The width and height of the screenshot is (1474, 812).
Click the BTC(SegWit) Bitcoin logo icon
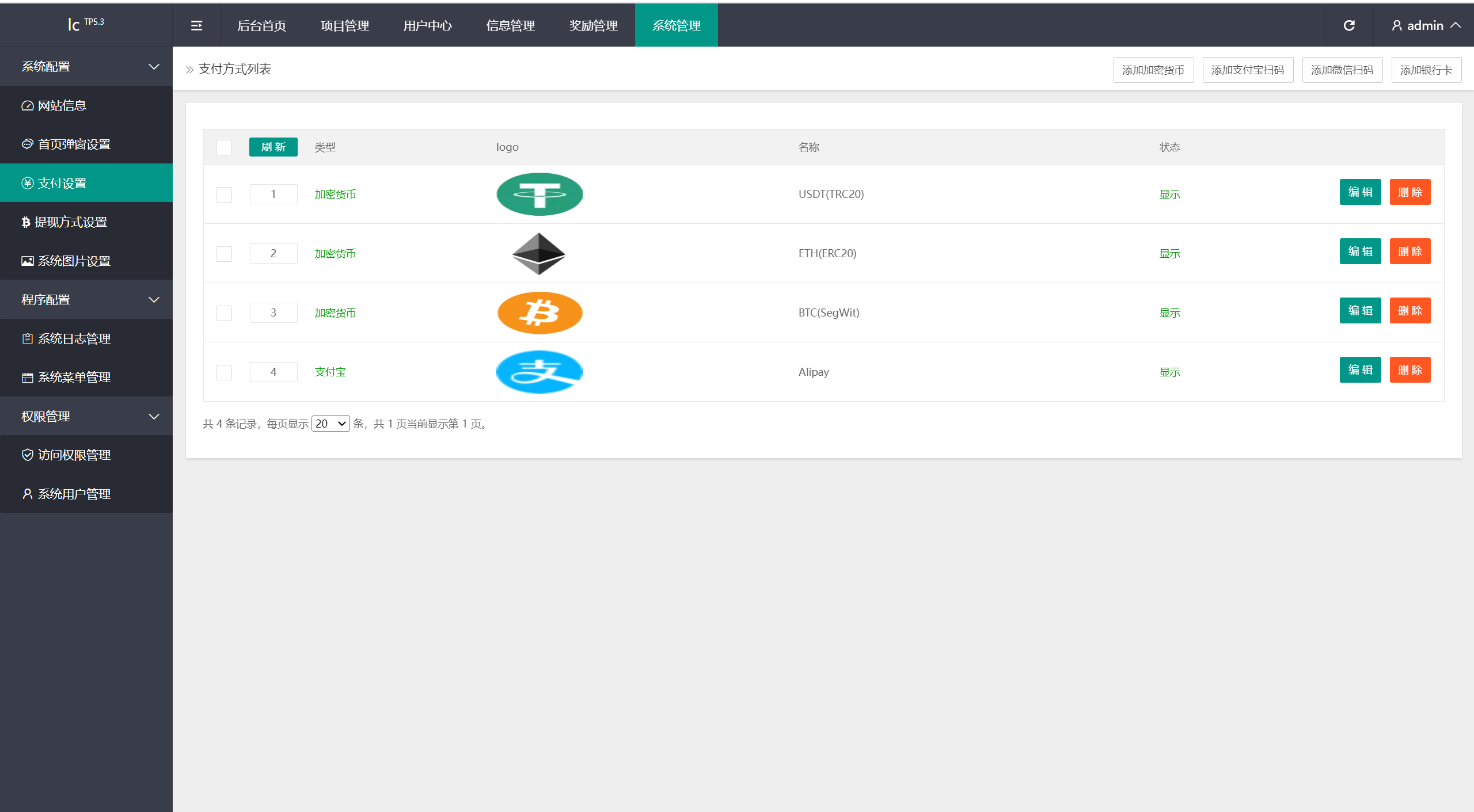(538, 312)
